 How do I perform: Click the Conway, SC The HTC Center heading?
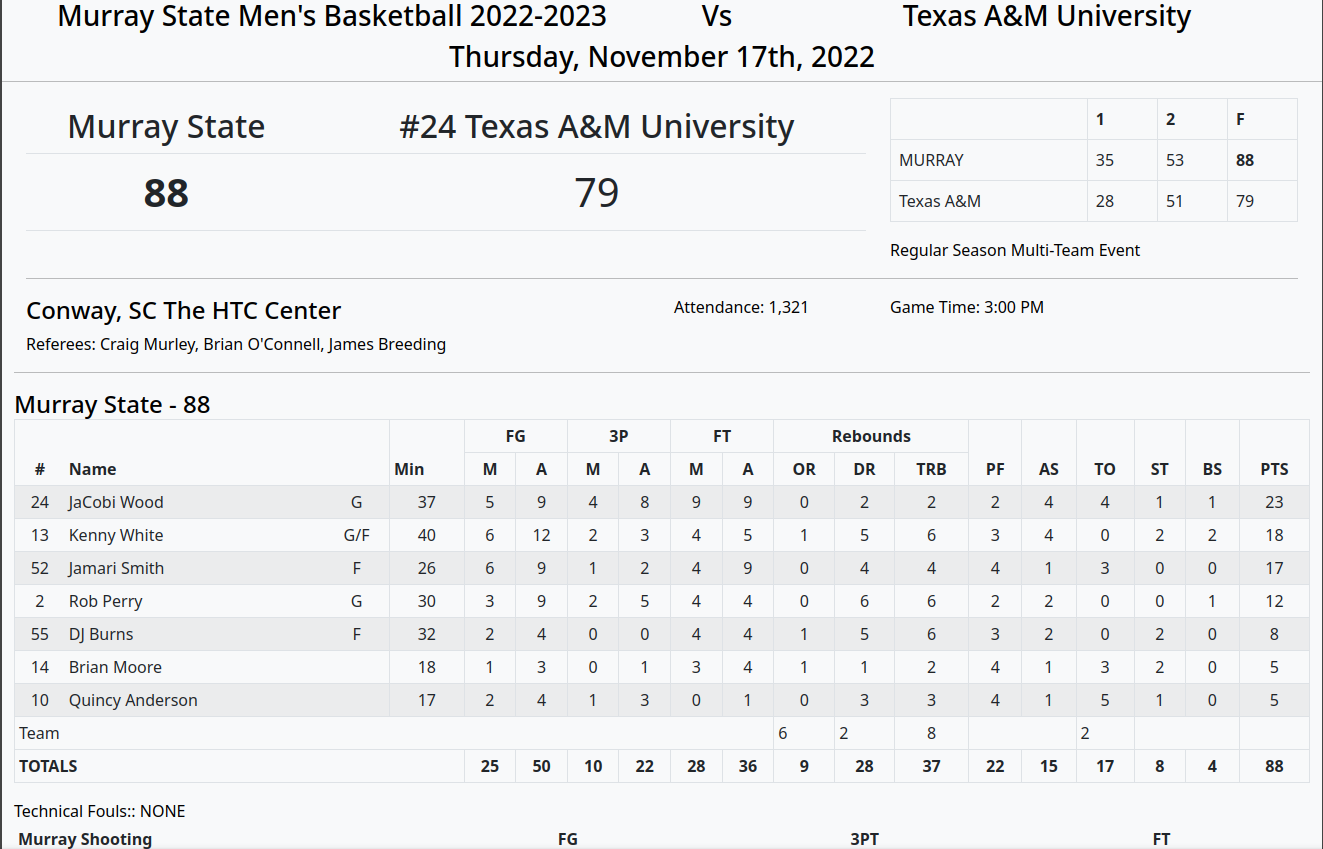click(x=184, y=311)
